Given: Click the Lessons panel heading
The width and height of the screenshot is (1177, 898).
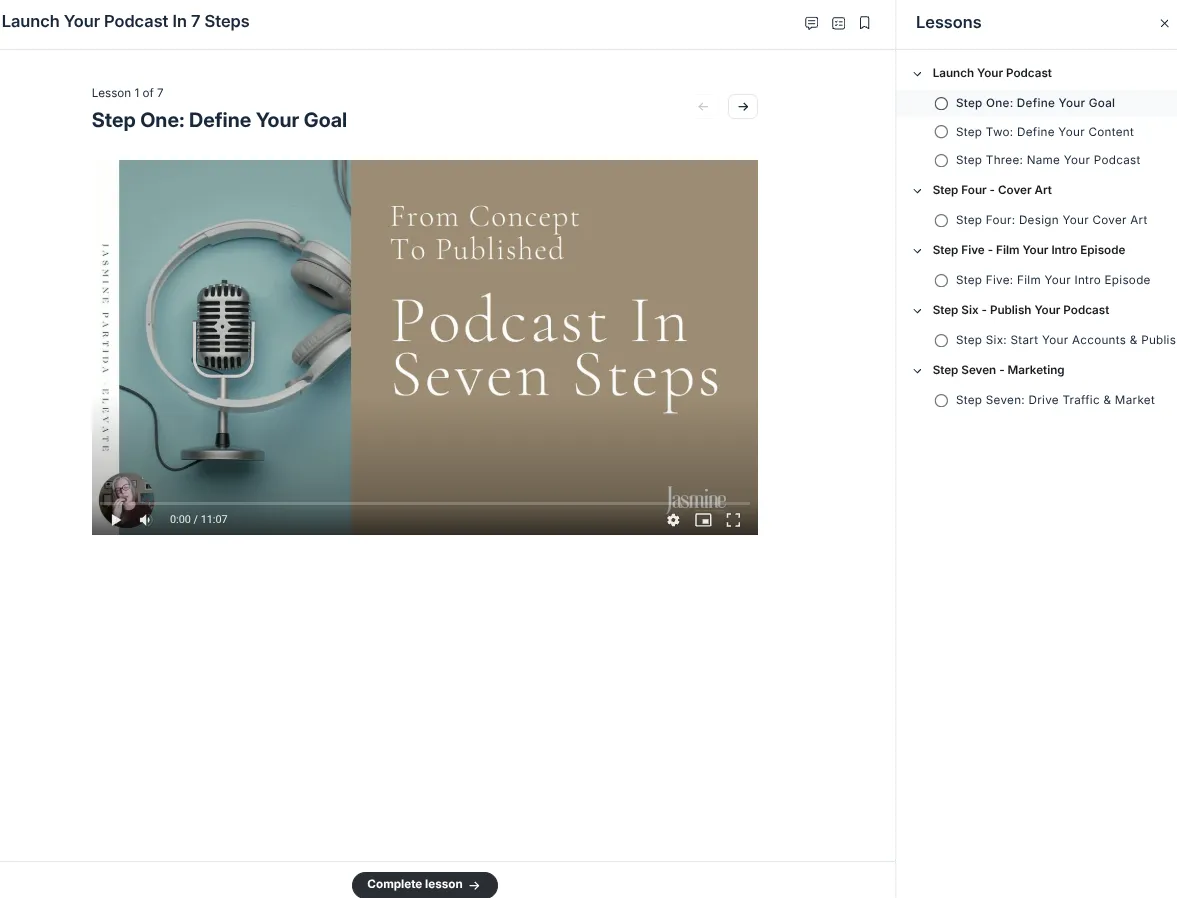Looking at the screenshot, I should click(x=948, y=23).
